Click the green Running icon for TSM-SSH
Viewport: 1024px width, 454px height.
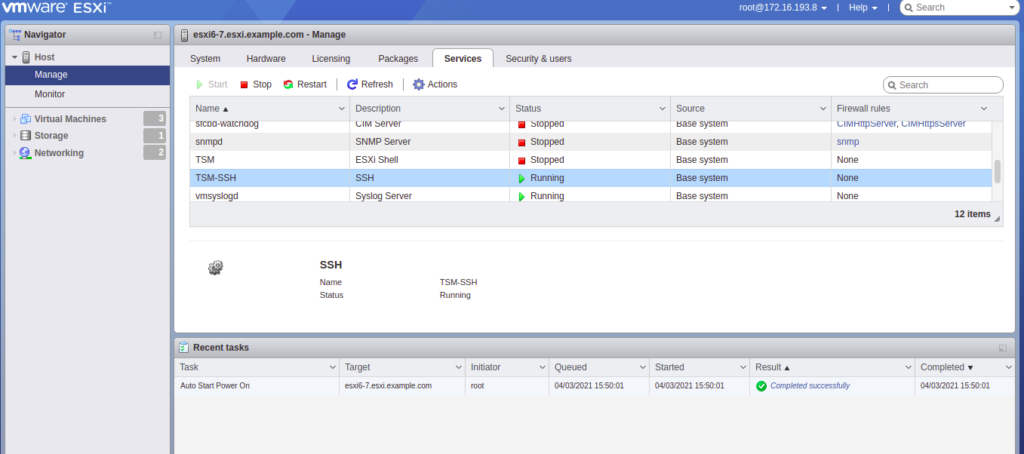[521, 178]
